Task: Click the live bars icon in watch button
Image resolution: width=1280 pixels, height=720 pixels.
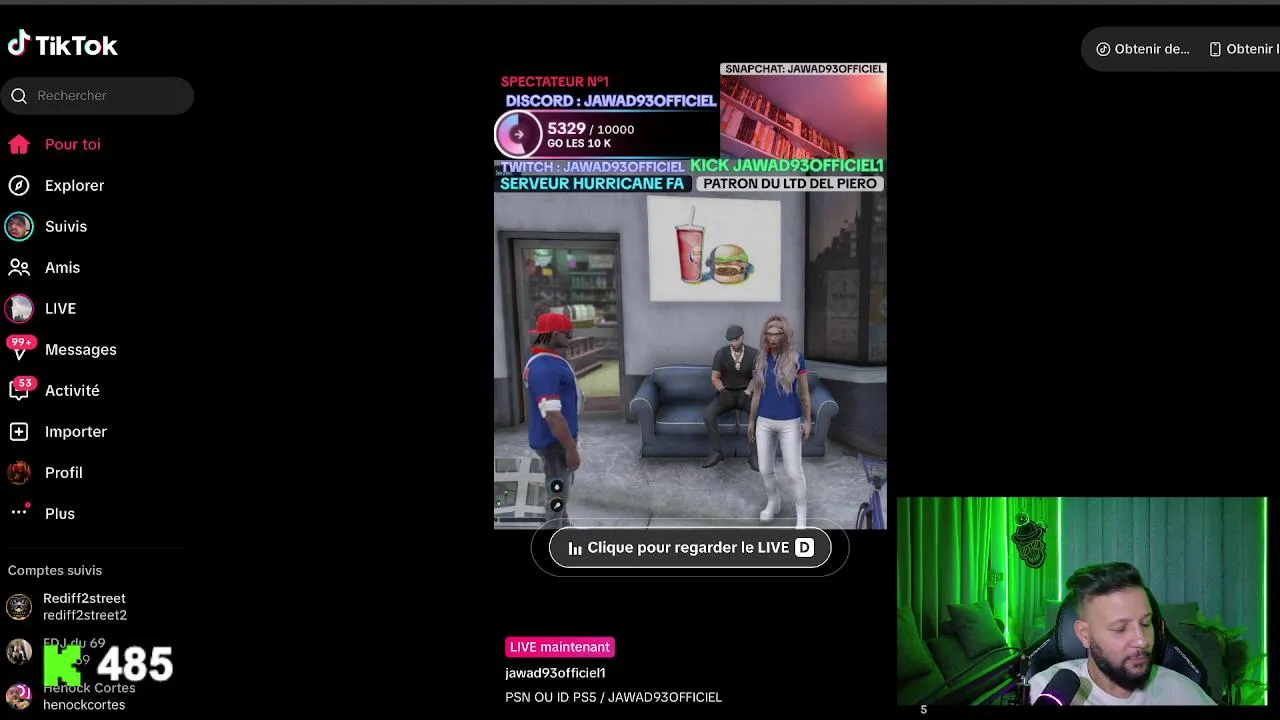Action: (x=575, y=548)
